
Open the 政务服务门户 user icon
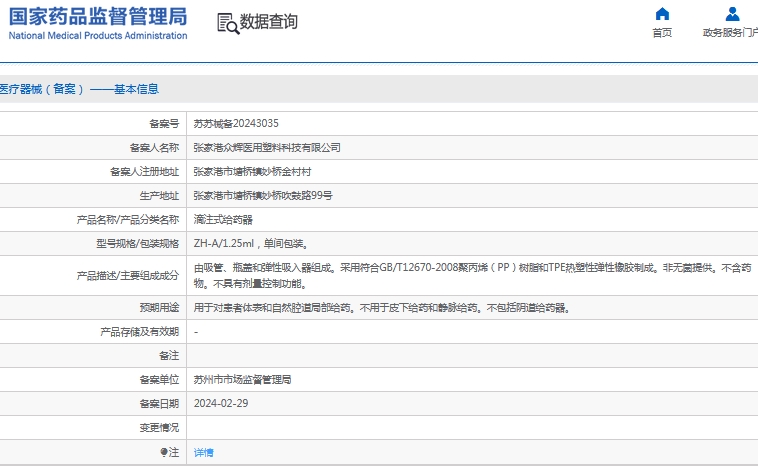[x=732, y=14]
